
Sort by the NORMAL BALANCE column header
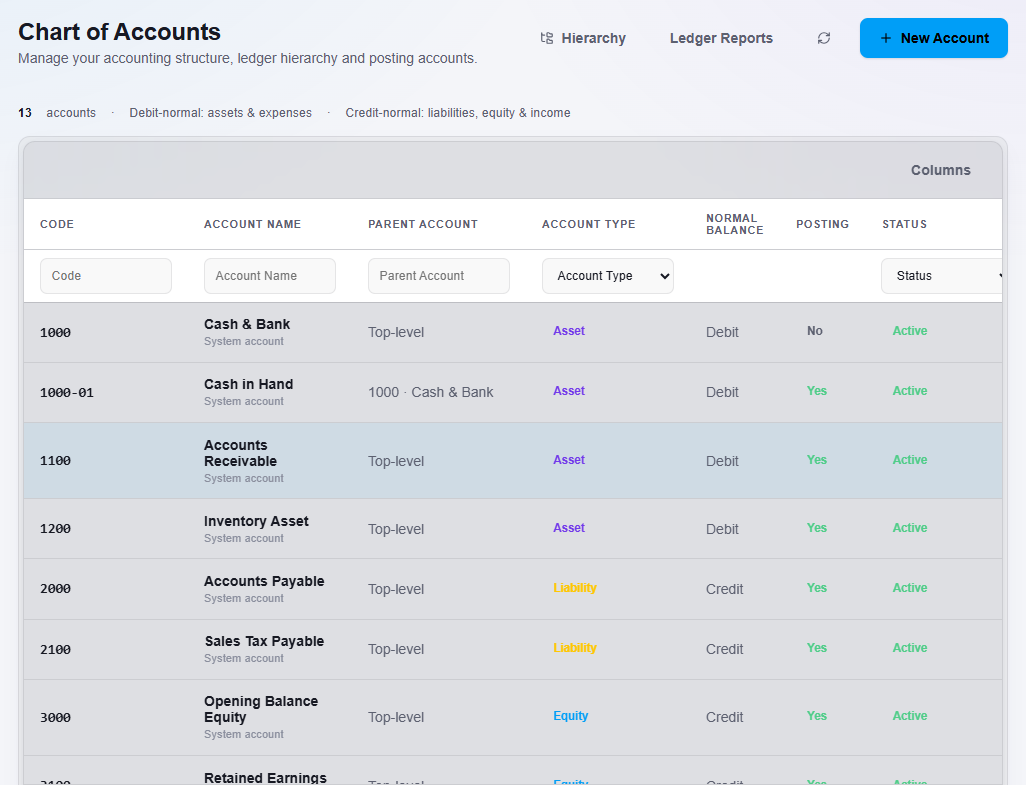click(734, 224)
